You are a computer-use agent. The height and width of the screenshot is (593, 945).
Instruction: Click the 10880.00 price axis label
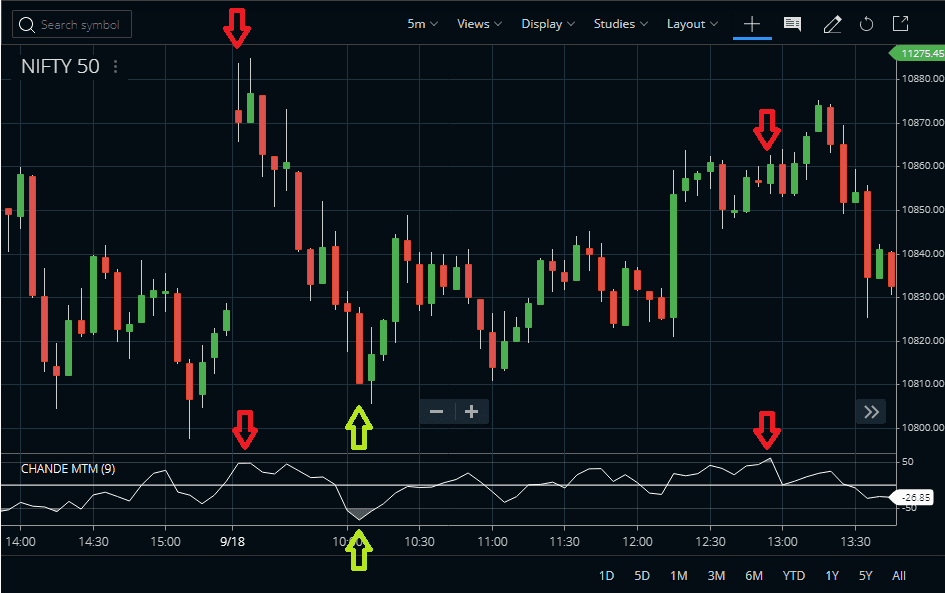pyautogui.click(x=922, y=78)
